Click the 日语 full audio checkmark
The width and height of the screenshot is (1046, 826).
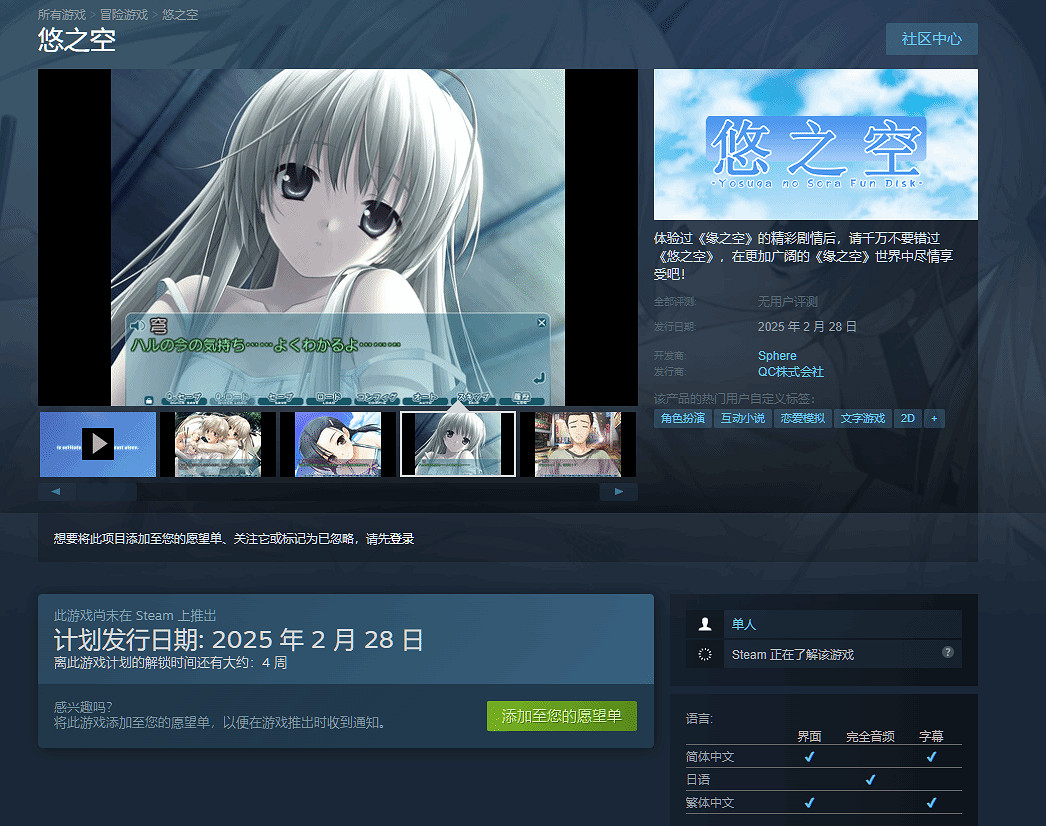[870, 779]
